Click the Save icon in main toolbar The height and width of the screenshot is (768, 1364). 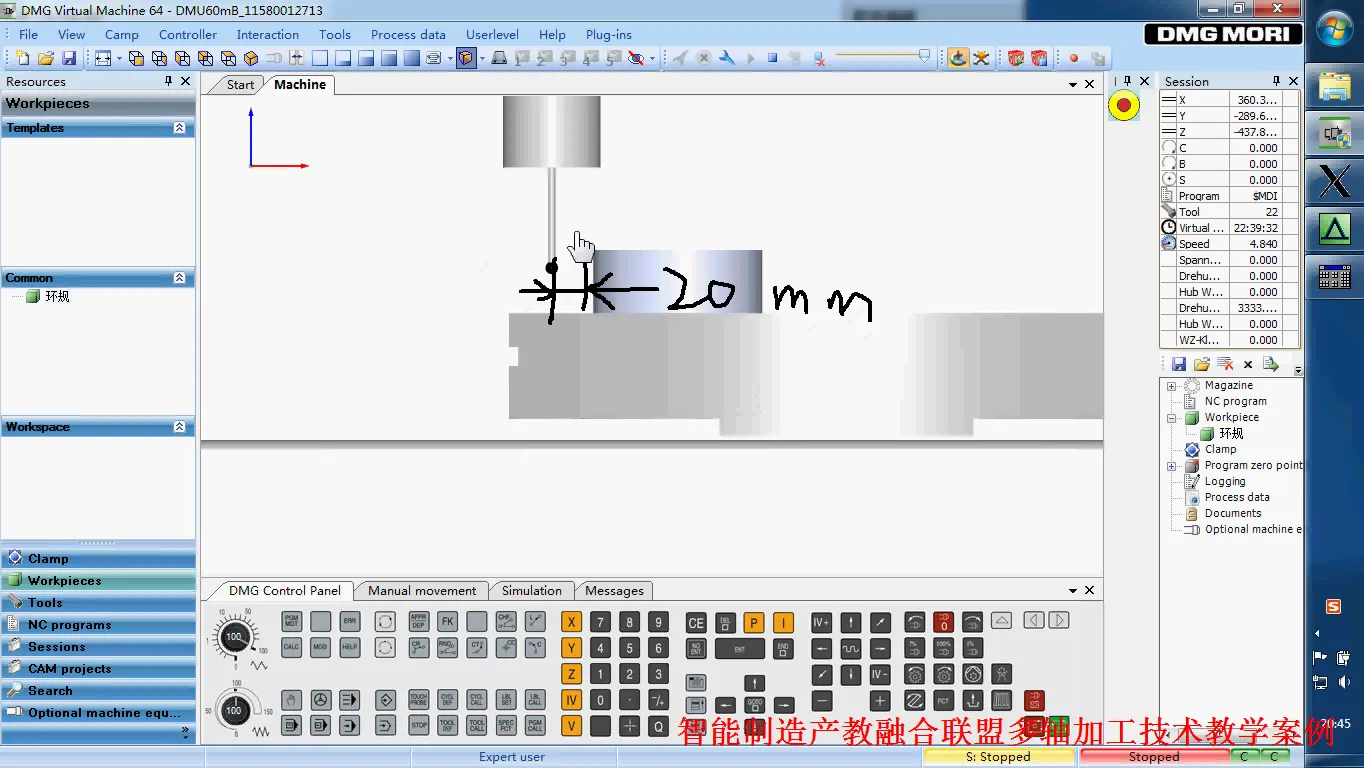69,59
